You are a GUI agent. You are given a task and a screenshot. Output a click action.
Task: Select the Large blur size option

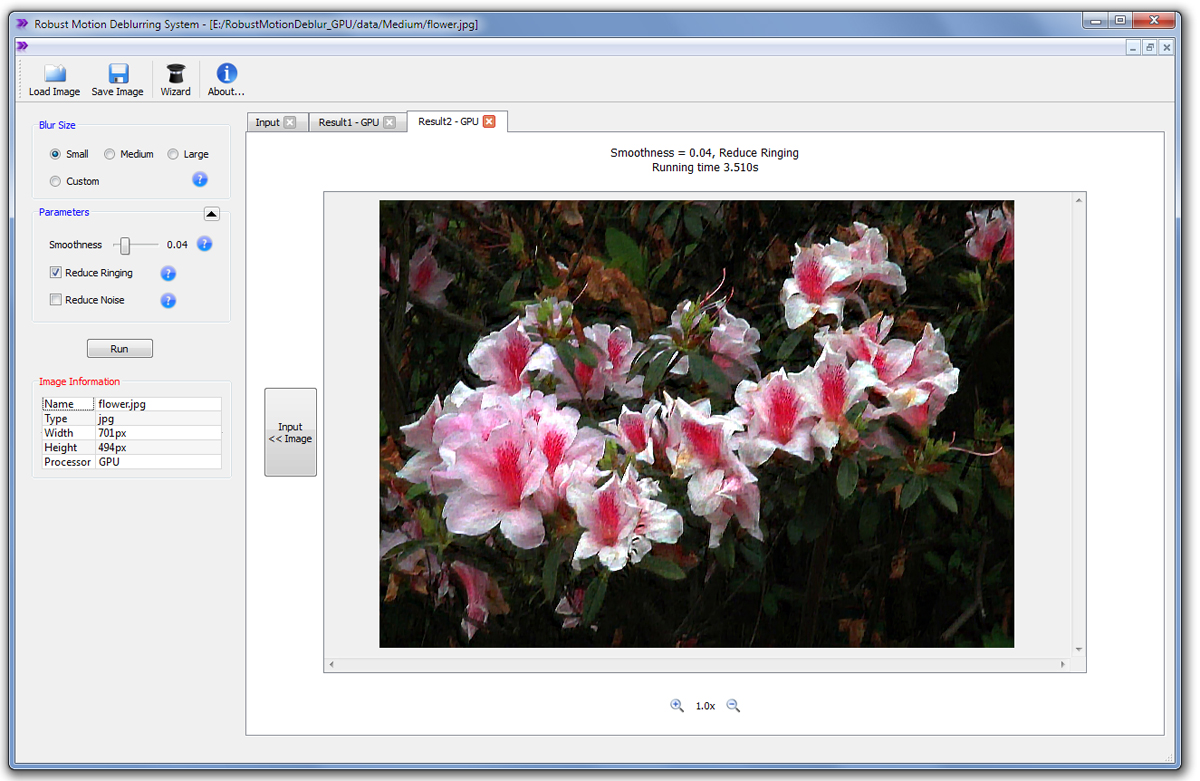click(173, 154)
